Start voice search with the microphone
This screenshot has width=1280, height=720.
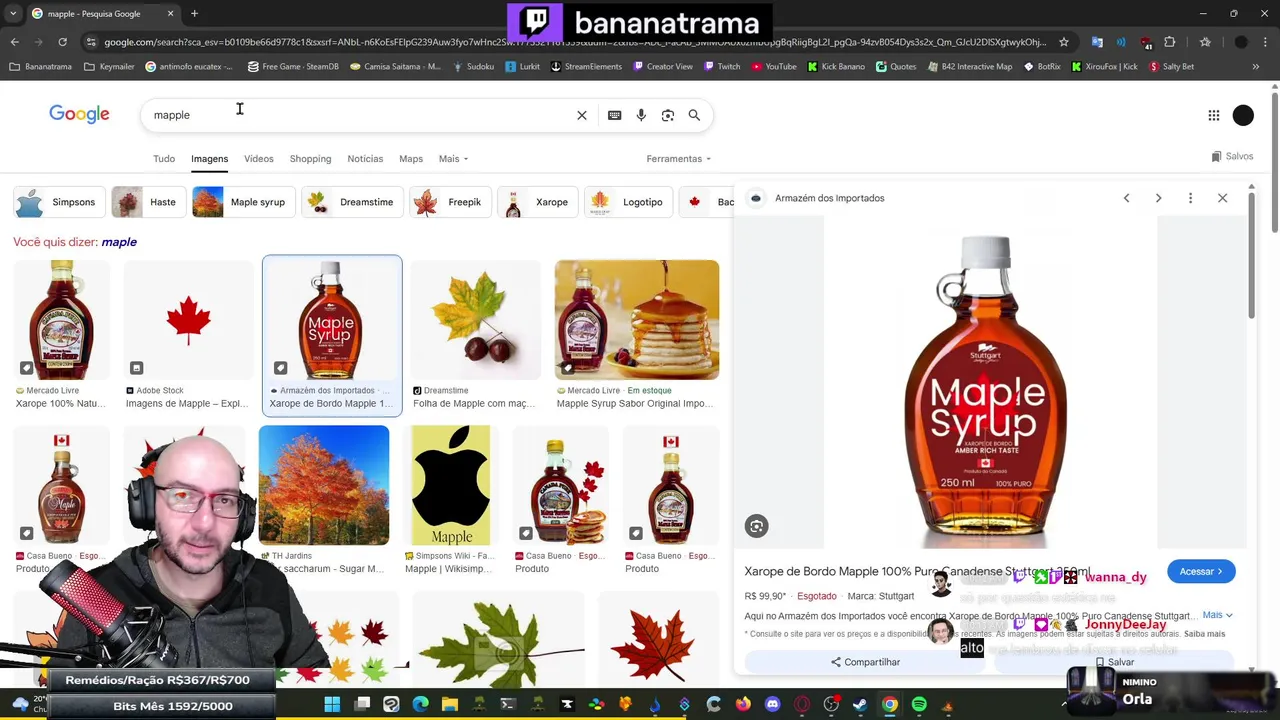click(641, 115)
